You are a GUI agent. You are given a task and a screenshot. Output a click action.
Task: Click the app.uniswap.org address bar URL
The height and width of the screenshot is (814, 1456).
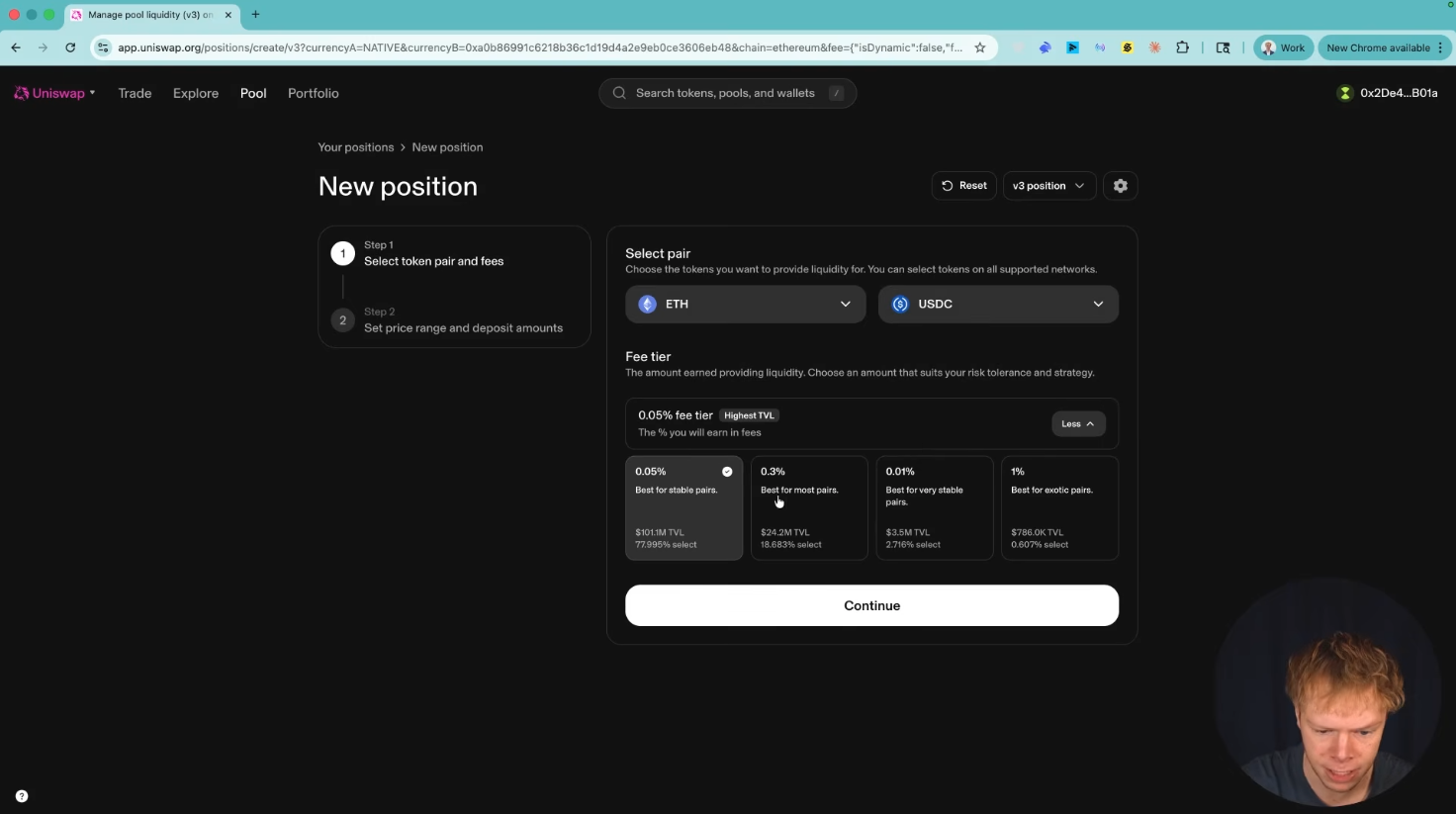pyautogui.click(x=540, y=47)
